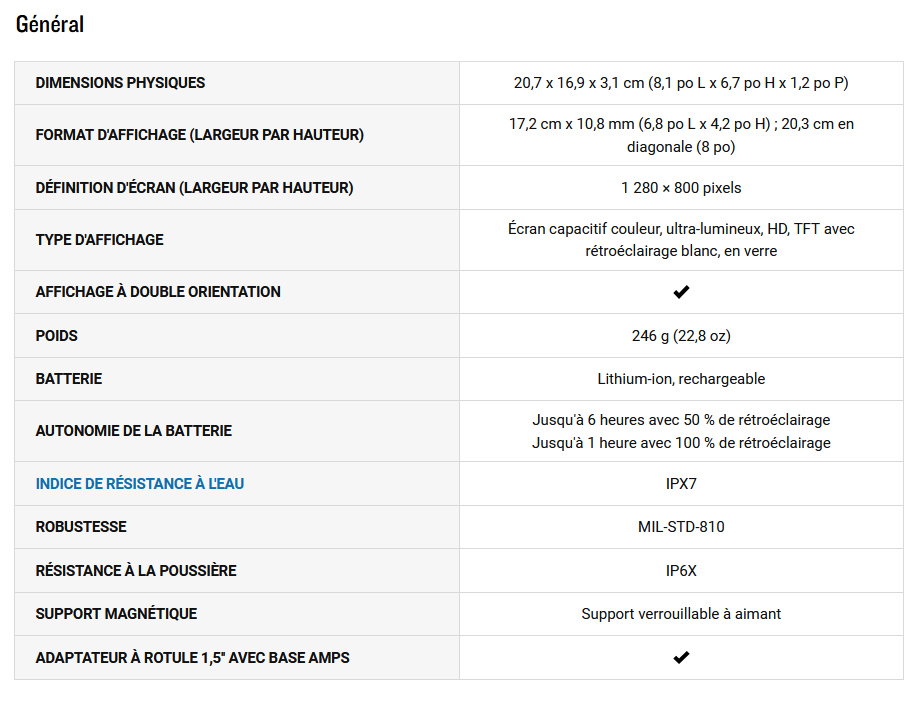Viewport: 917px width, 705px height.
Task: Click the Autonomie de la batterie label
Action: click(x=134, y=431)
